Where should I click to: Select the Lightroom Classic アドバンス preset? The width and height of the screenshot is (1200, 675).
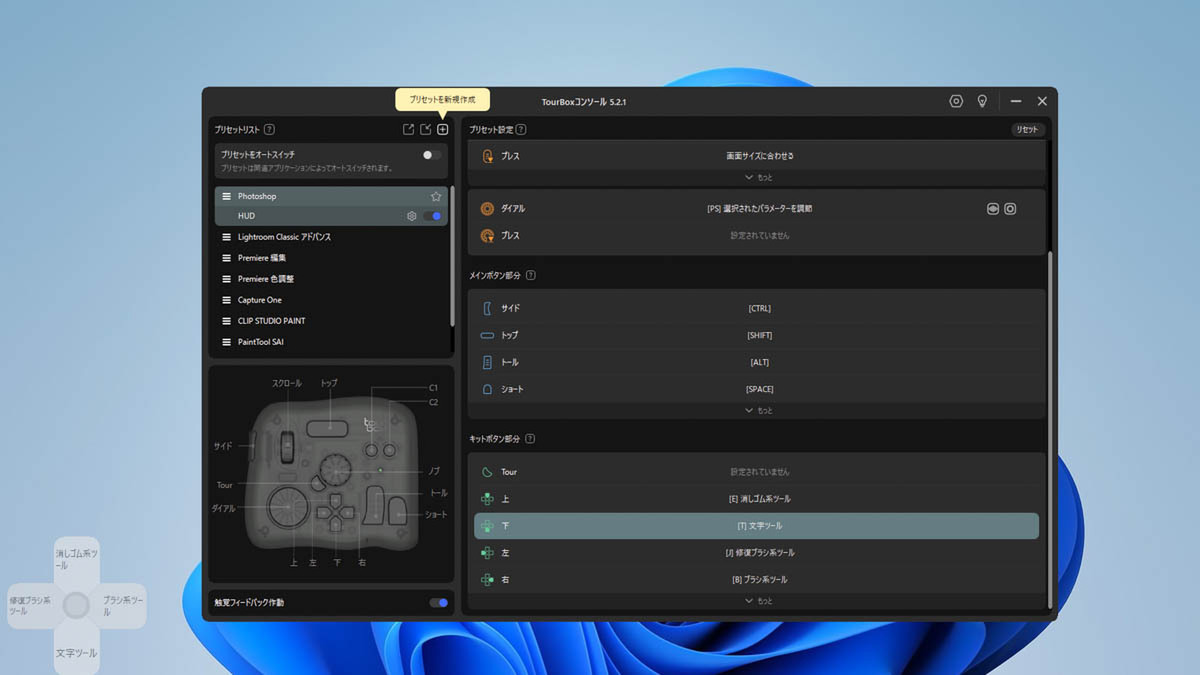click(x=284, y=237)
